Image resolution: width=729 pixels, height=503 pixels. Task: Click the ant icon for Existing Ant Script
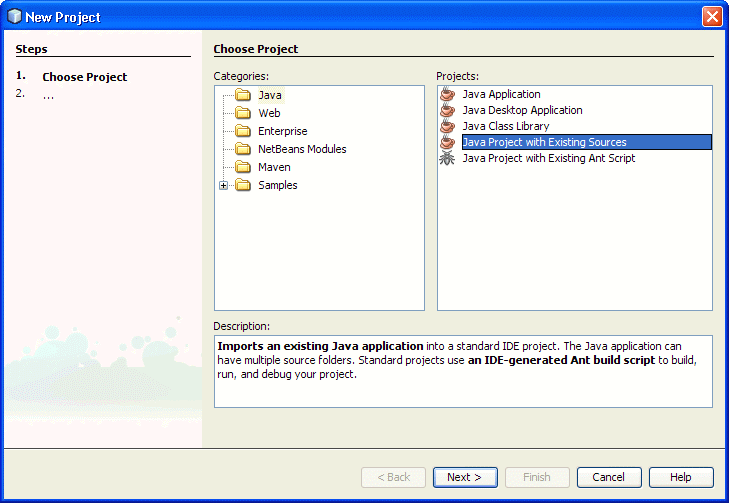[447, 158]
